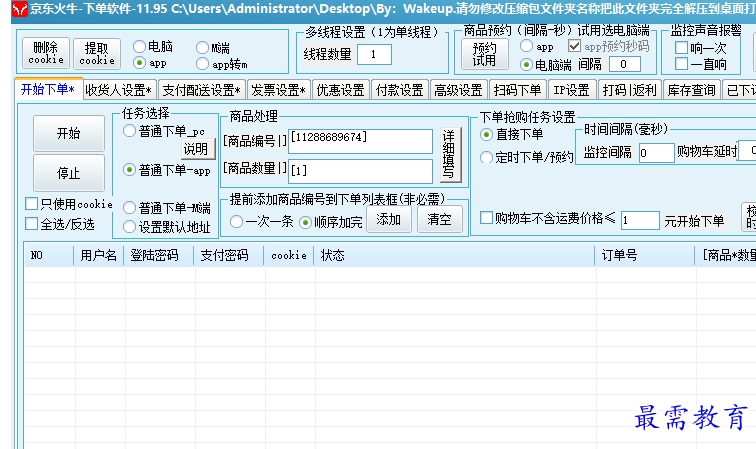This screenshot has height=449, width=756.
Task: Click the 线程数量 input field
Action: tap(374, 54)
